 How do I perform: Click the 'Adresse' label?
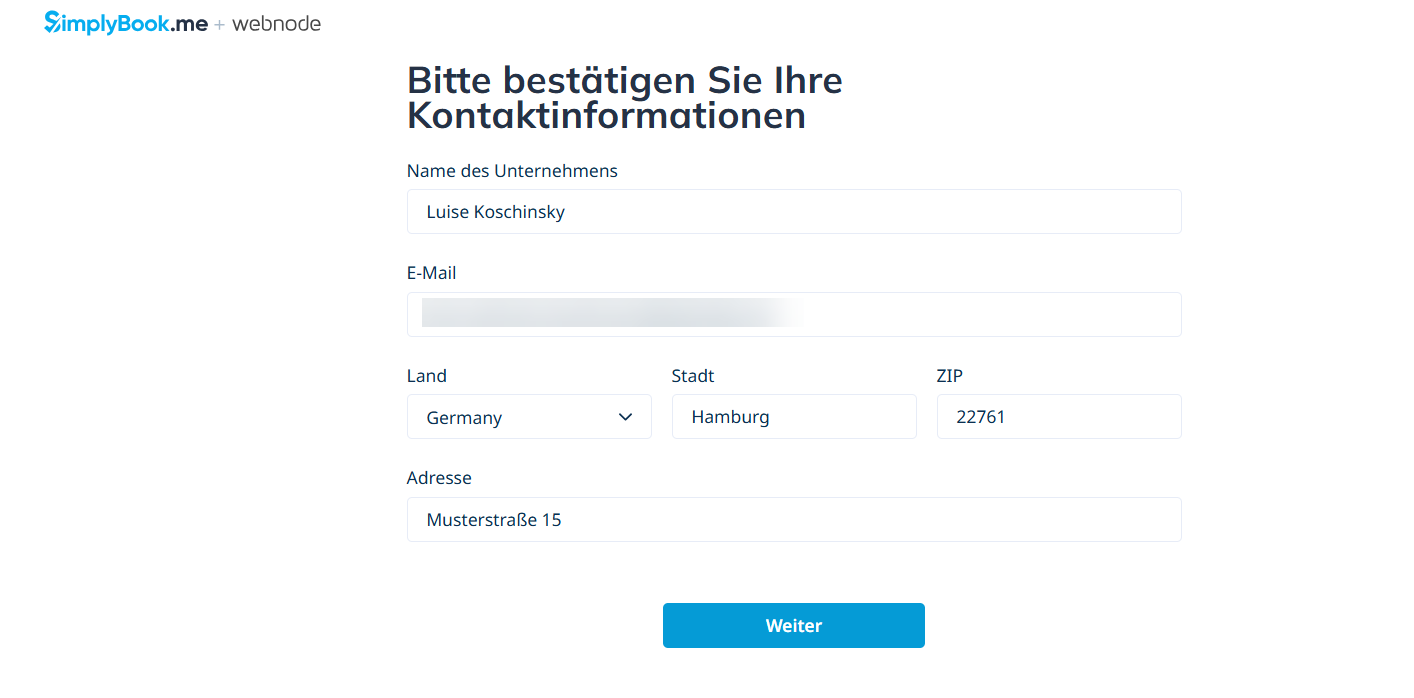[439, 478]
